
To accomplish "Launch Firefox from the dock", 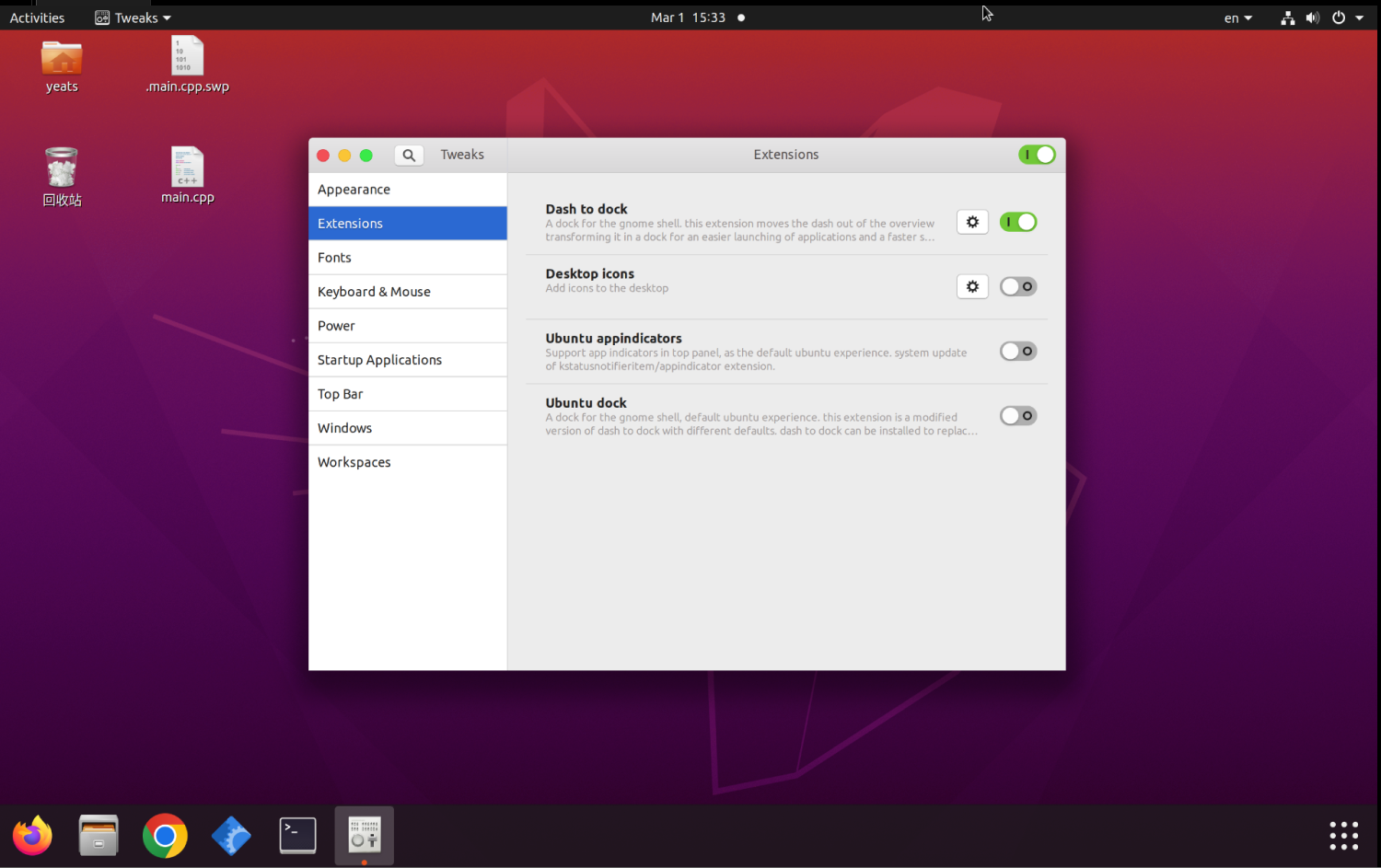I will point(31,835).
